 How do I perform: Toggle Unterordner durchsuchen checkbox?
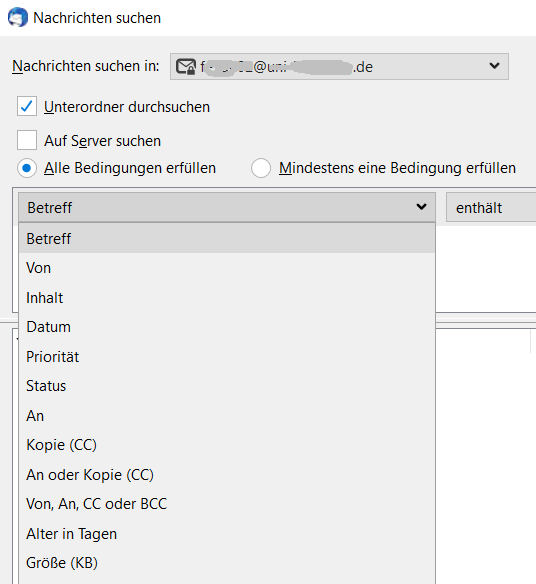point(27,107)
